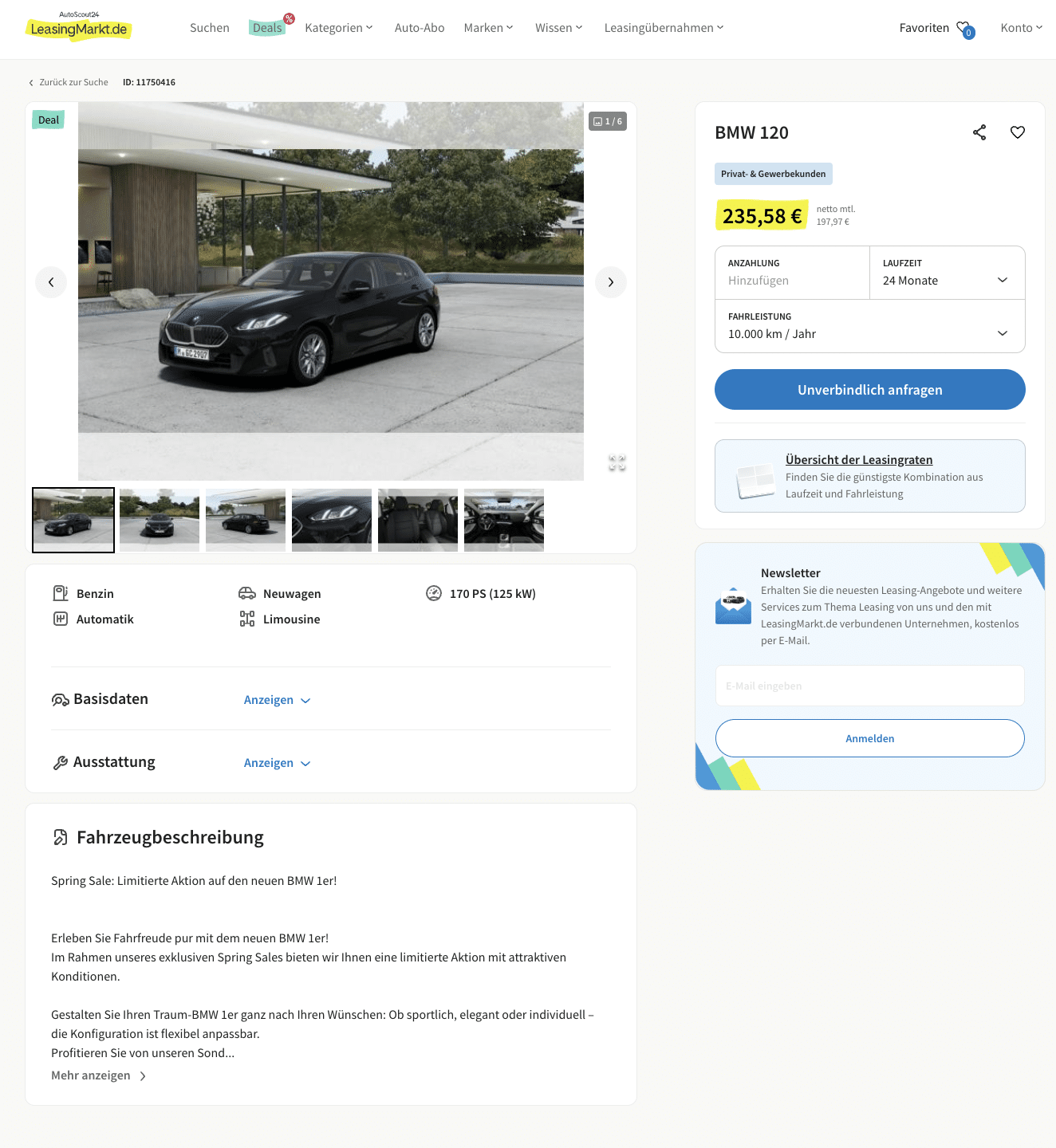Click the netto price 197,97 €
This screenshot has height=1148, width=1056.
point(833,222)
